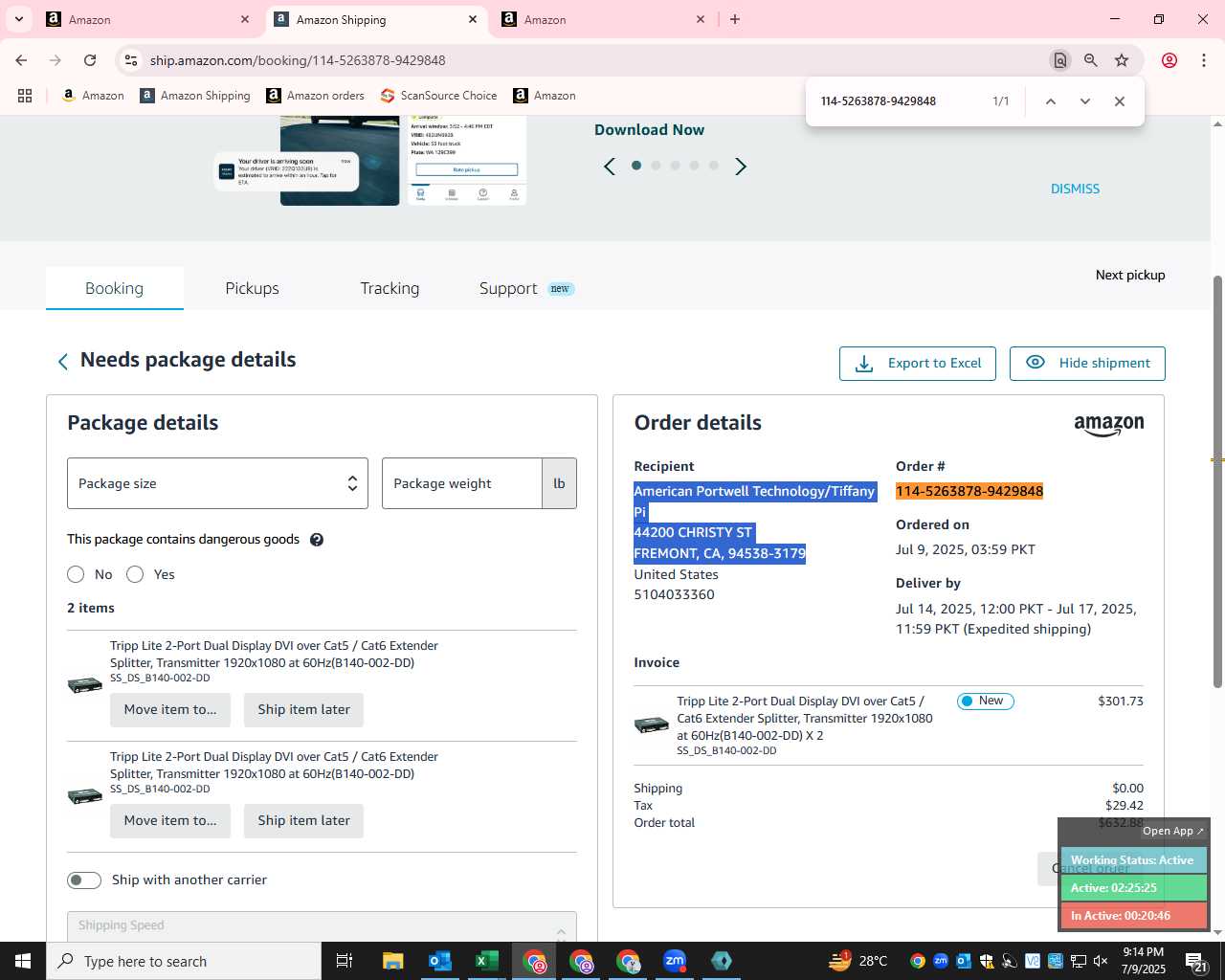Close the find-in-page bar
Viewport: 1225px width, 980px height.
1120,101
